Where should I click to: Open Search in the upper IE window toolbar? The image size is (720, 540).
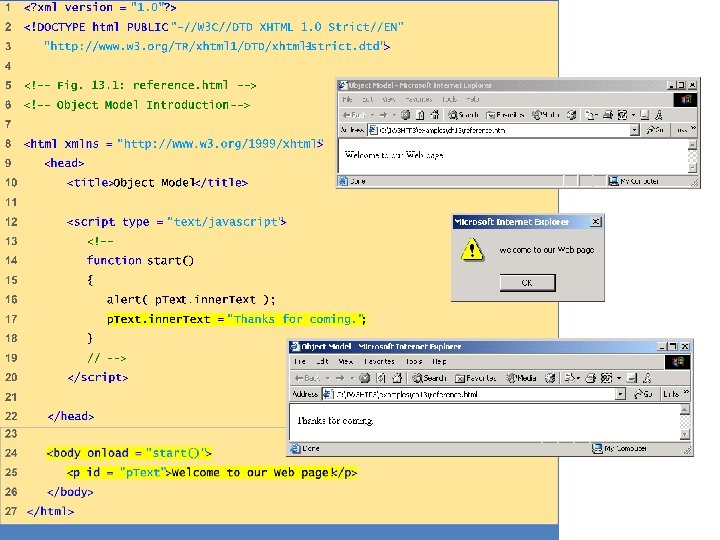point(464,115)
